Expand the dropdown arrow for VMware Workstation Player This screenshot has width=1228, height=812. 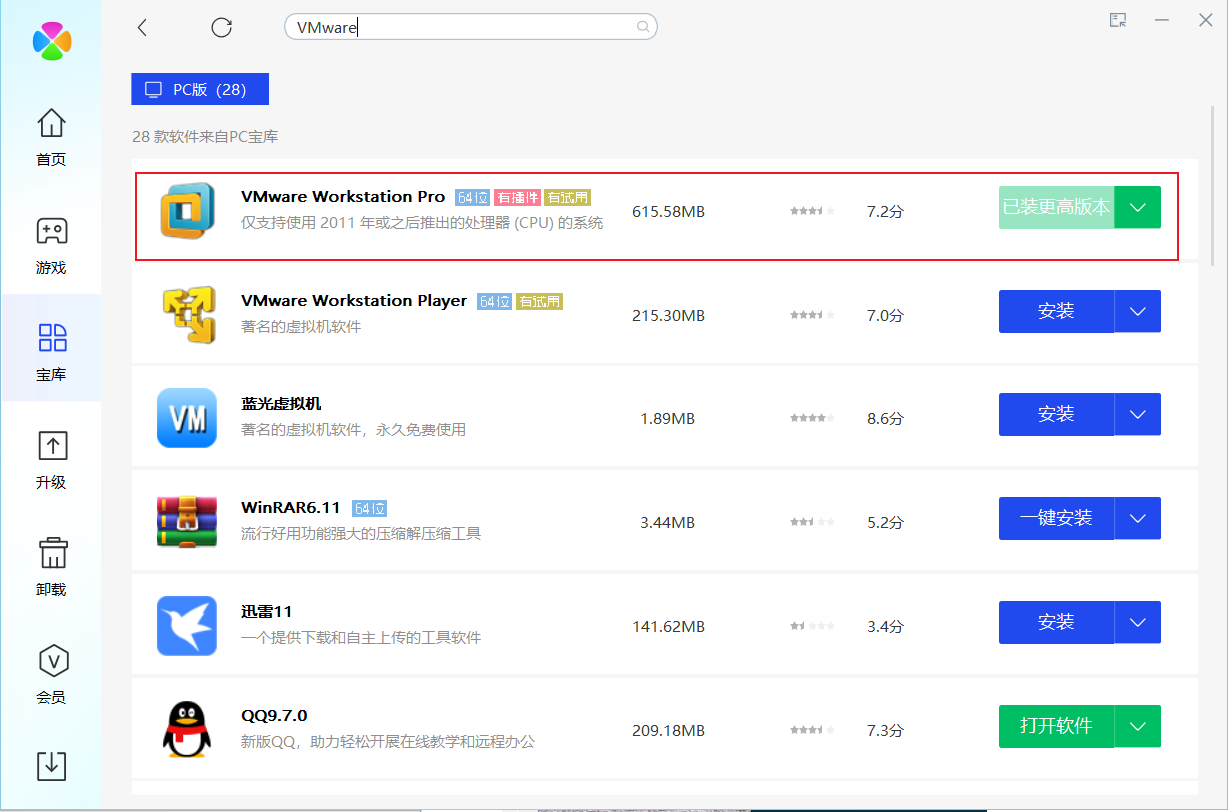(x=1138, y=311)
